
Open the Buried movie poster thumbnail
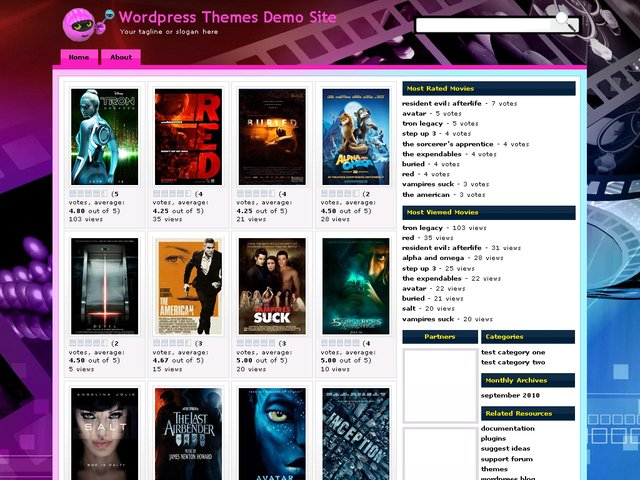tap(272, 137)
